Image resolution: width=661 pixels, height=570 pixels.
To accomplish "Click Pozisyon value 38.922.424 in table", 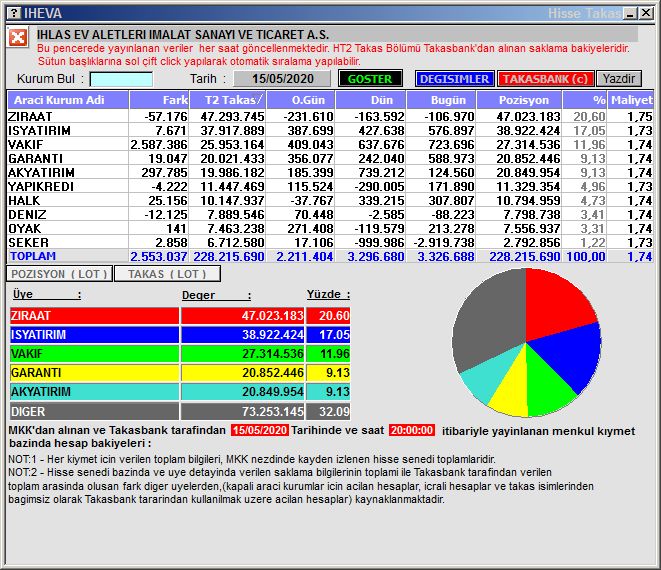I will [528, 130].
